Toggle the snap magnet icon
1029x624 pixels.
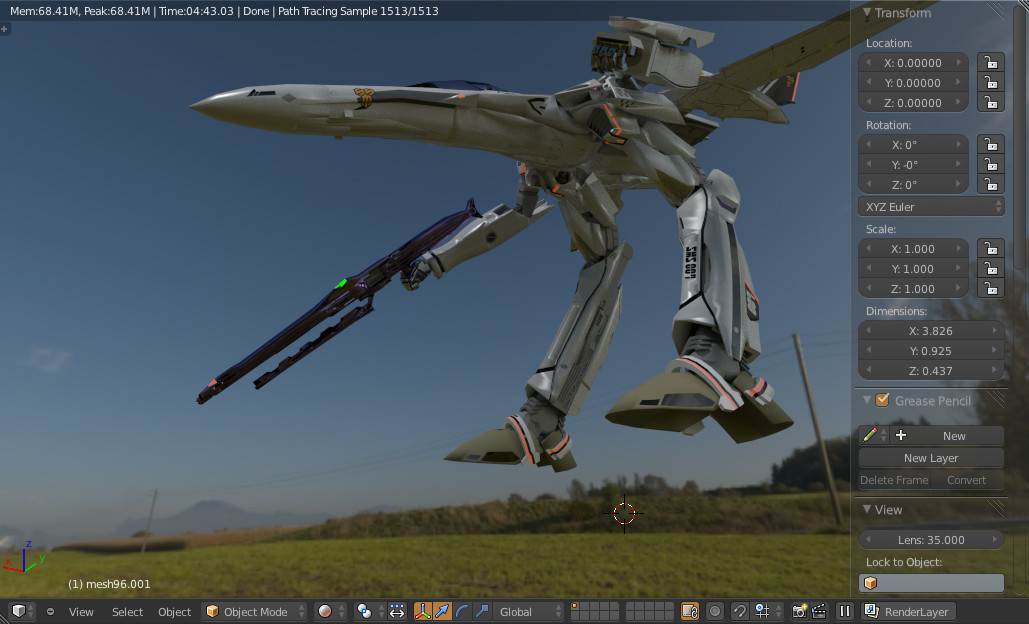[740, 612]
